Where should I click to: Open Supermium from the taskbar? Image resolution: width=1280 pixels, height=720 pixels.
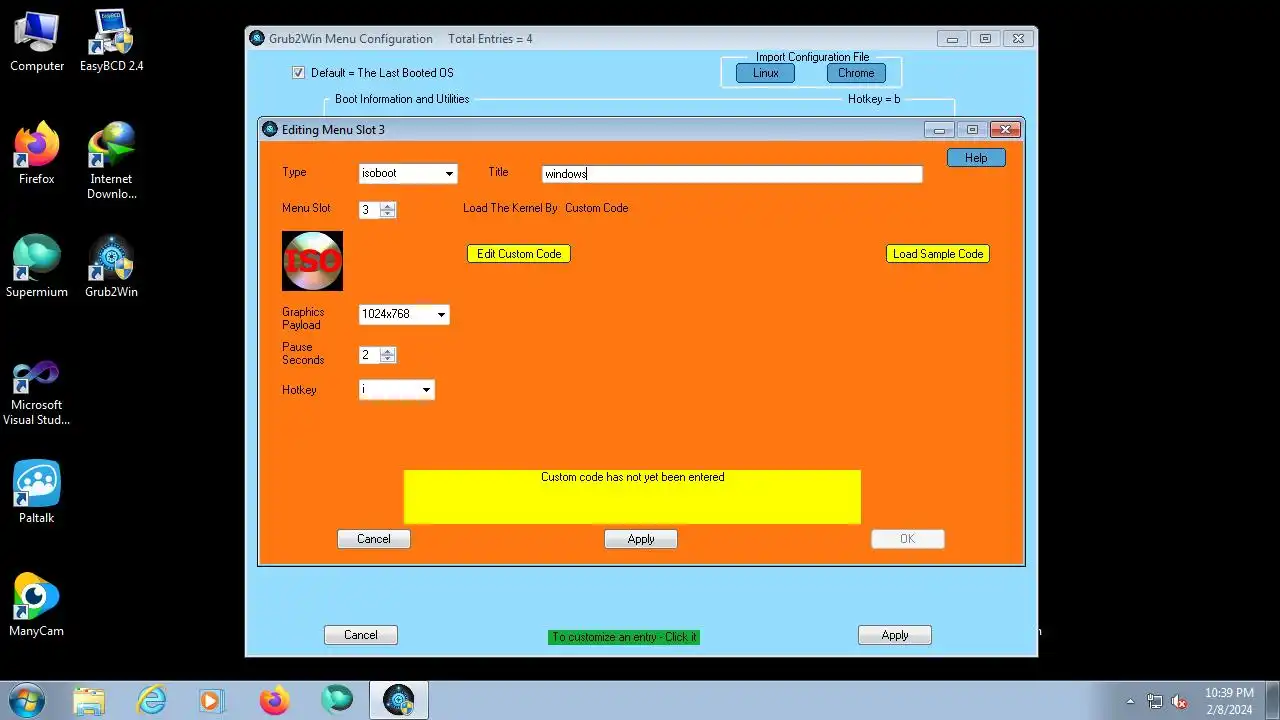click(x=336, y=700)
